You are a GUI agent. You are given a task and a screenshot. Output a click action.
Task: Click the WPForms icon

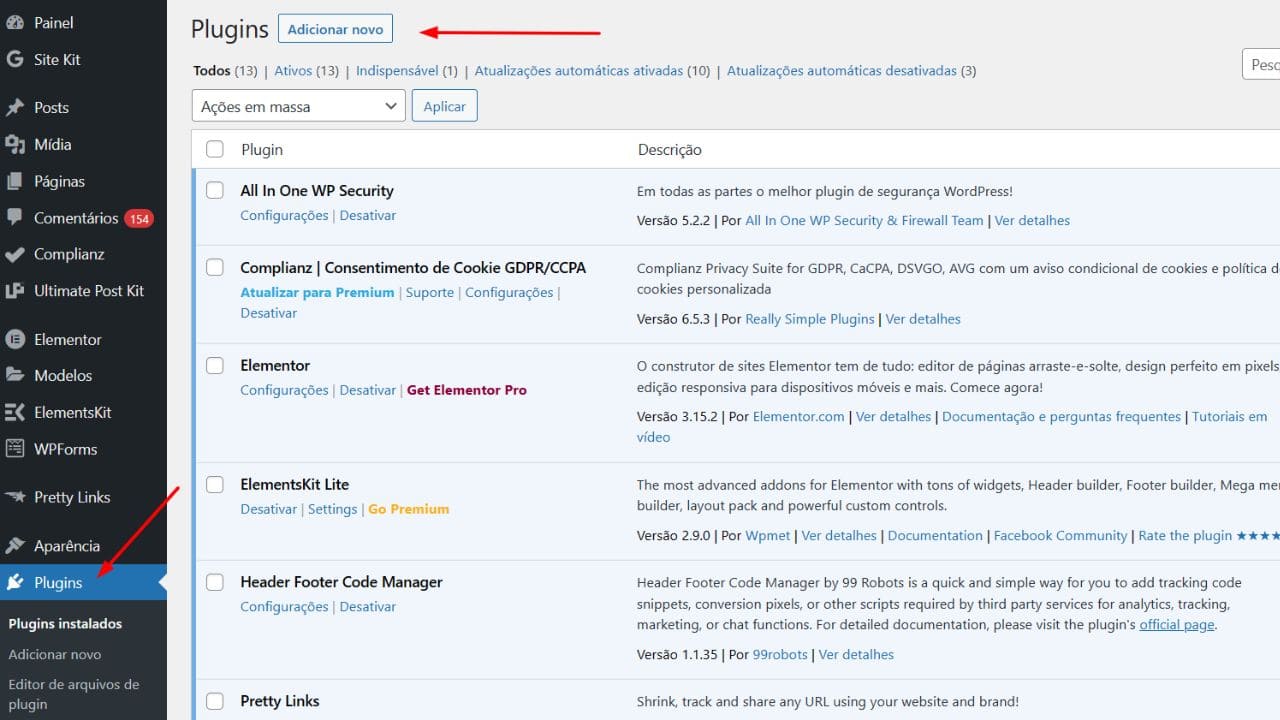[x=15, y=449]
